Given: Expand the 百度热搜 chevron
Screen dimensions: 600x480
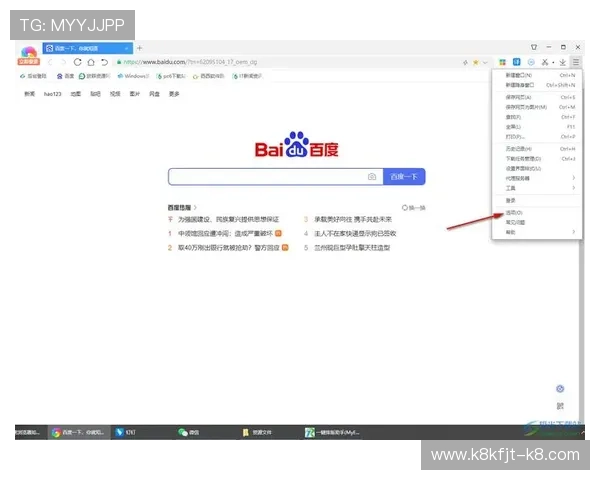Looking at the screenshot, I should [196, 207].
